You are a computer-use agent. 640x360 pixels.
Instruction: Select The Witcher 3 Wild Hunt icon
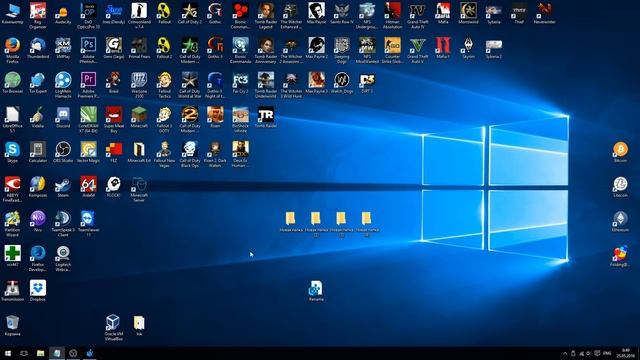(x=291, y=80)
